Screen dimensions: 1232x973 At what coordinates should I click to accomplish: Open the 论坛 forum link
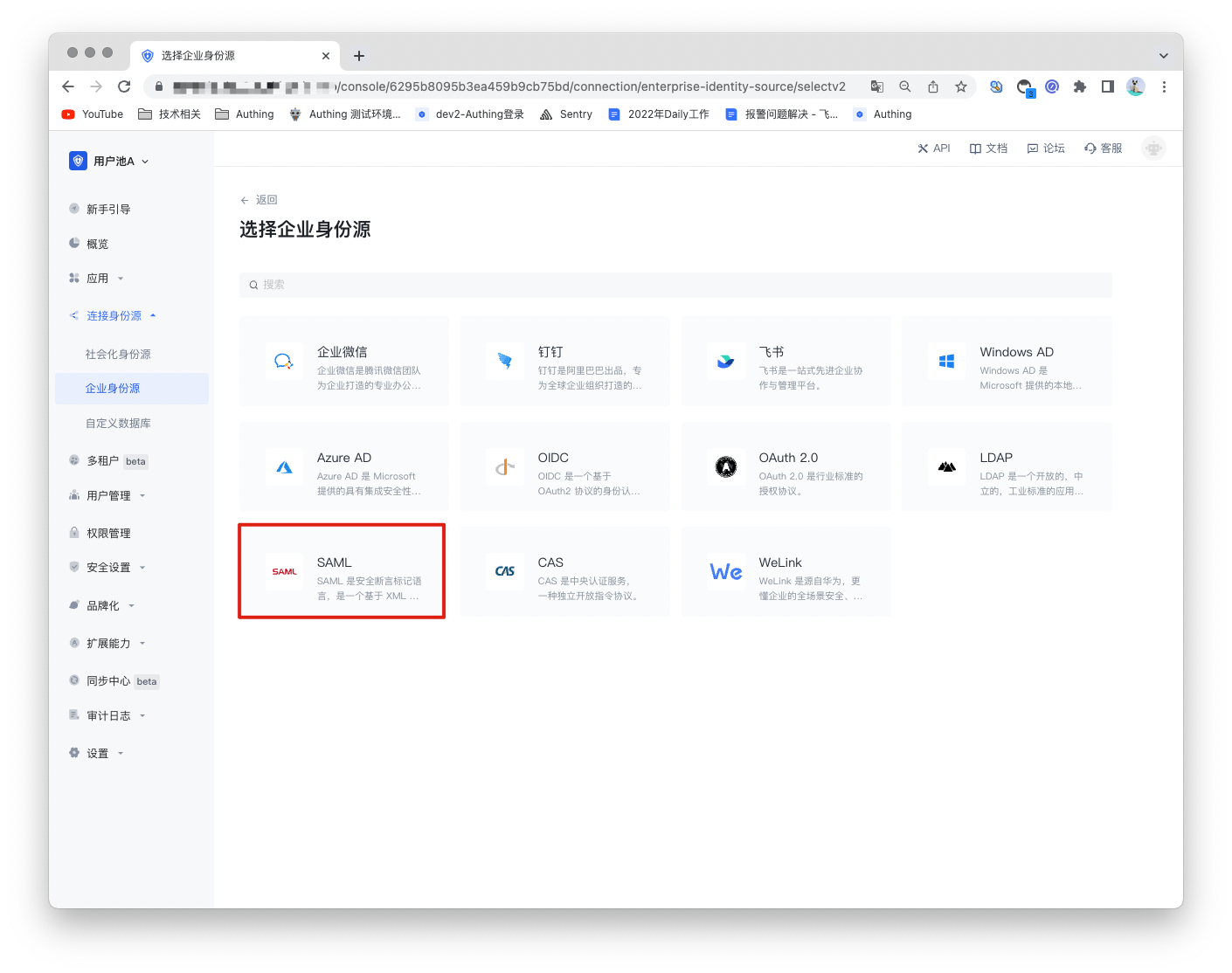[1045, 148]
